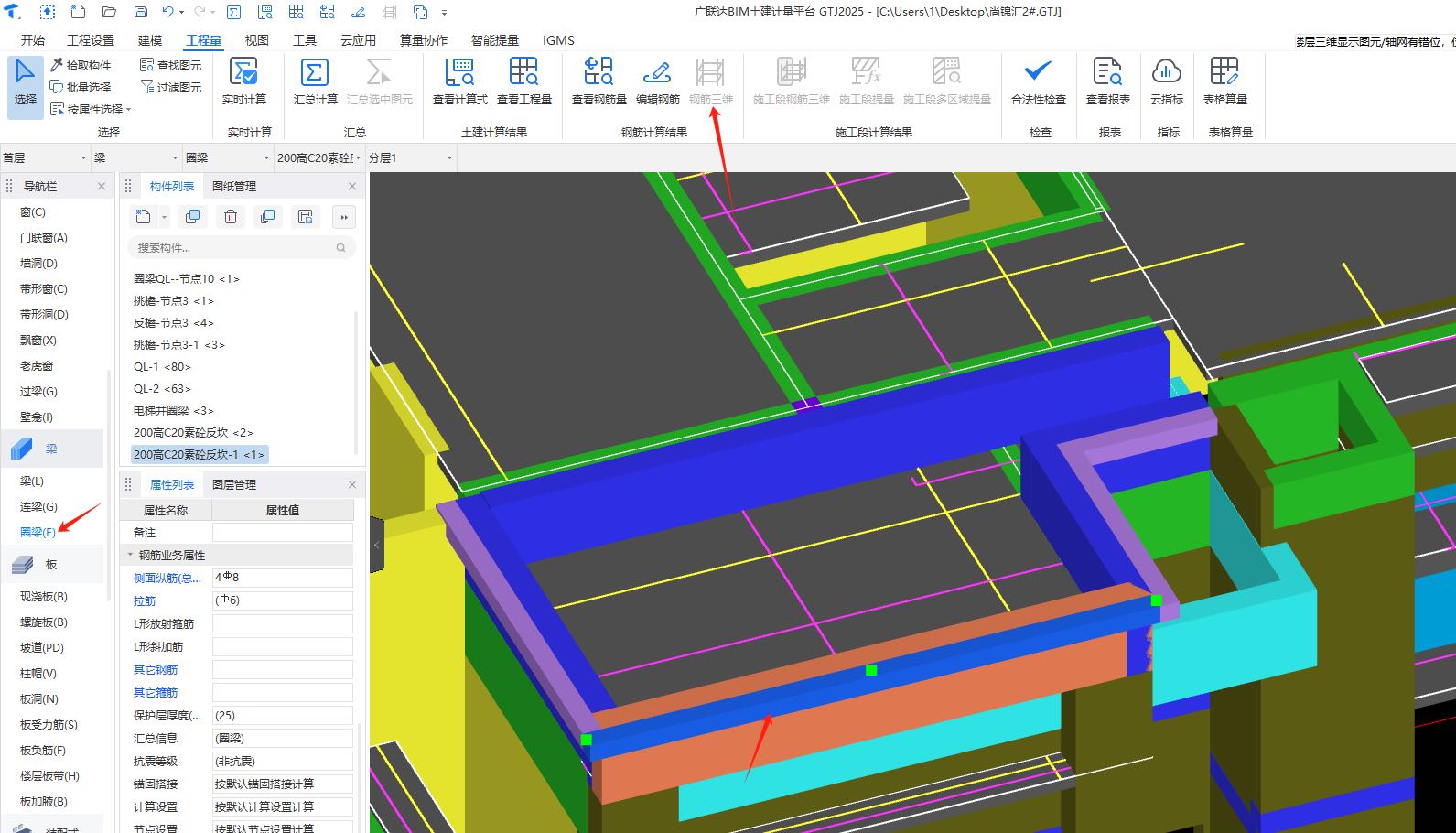This screenshot has width=1456, height=833.
Task: Save the project with the save icon
Action: [140, 12]
